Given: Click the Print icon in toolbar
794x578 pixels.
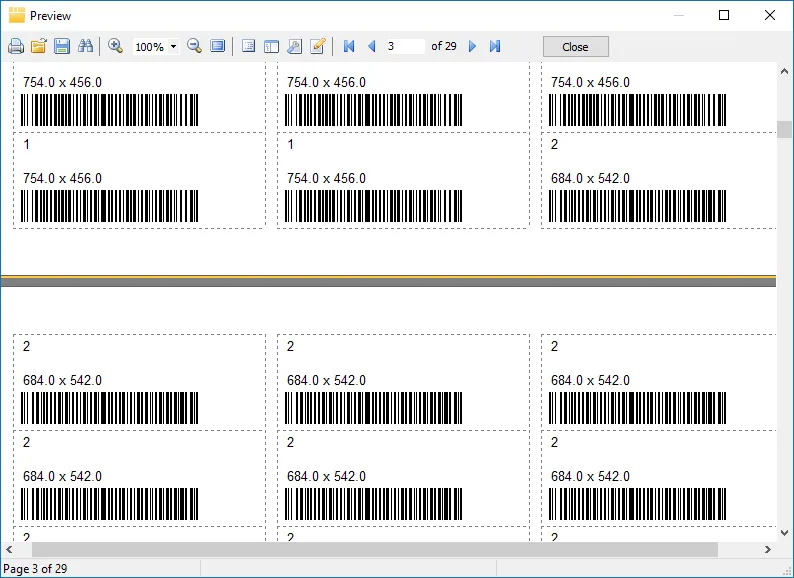Looking at the screenshot, I should point(16,46).
